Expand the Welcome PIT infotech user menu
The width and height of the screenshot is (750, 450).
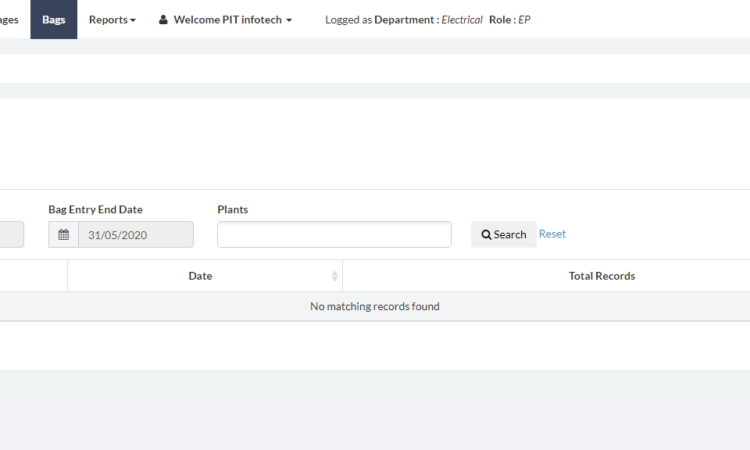click(225, 19)
